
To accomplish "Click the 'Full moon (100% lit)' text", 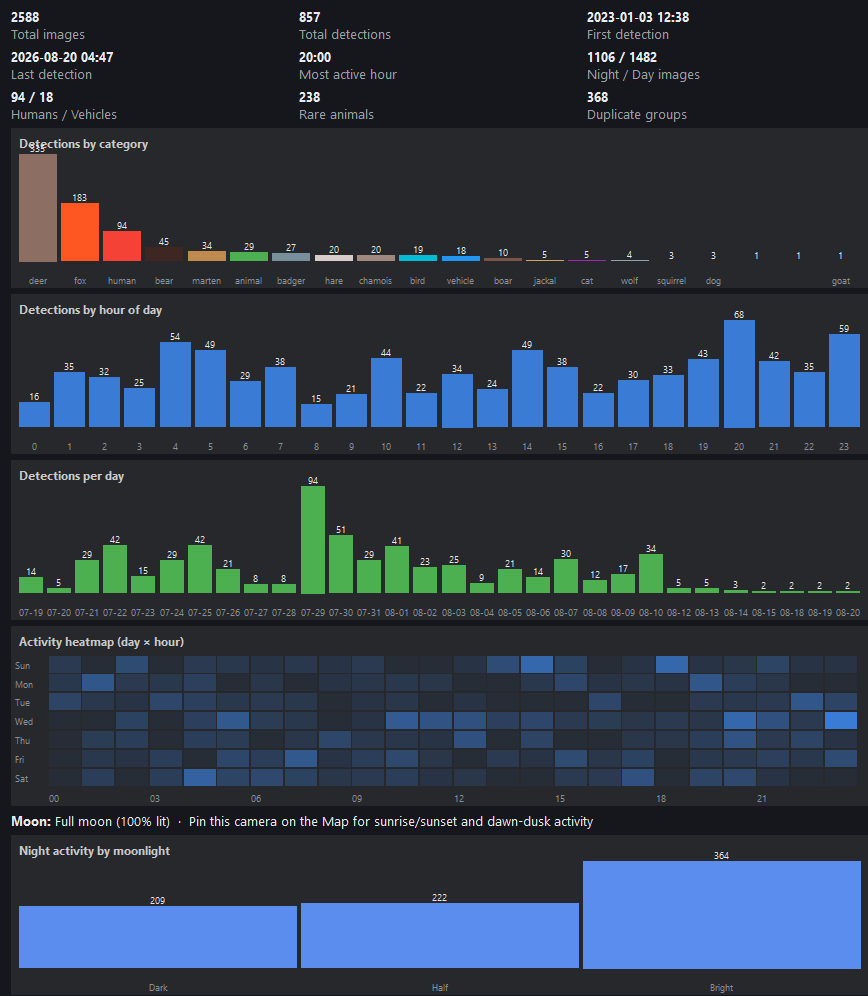I will tap(112, 821).
